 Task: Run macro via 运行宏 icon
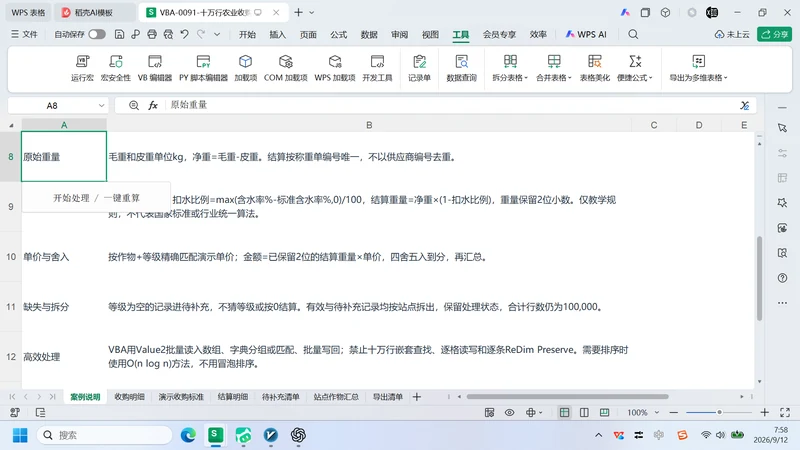point(82,68)
